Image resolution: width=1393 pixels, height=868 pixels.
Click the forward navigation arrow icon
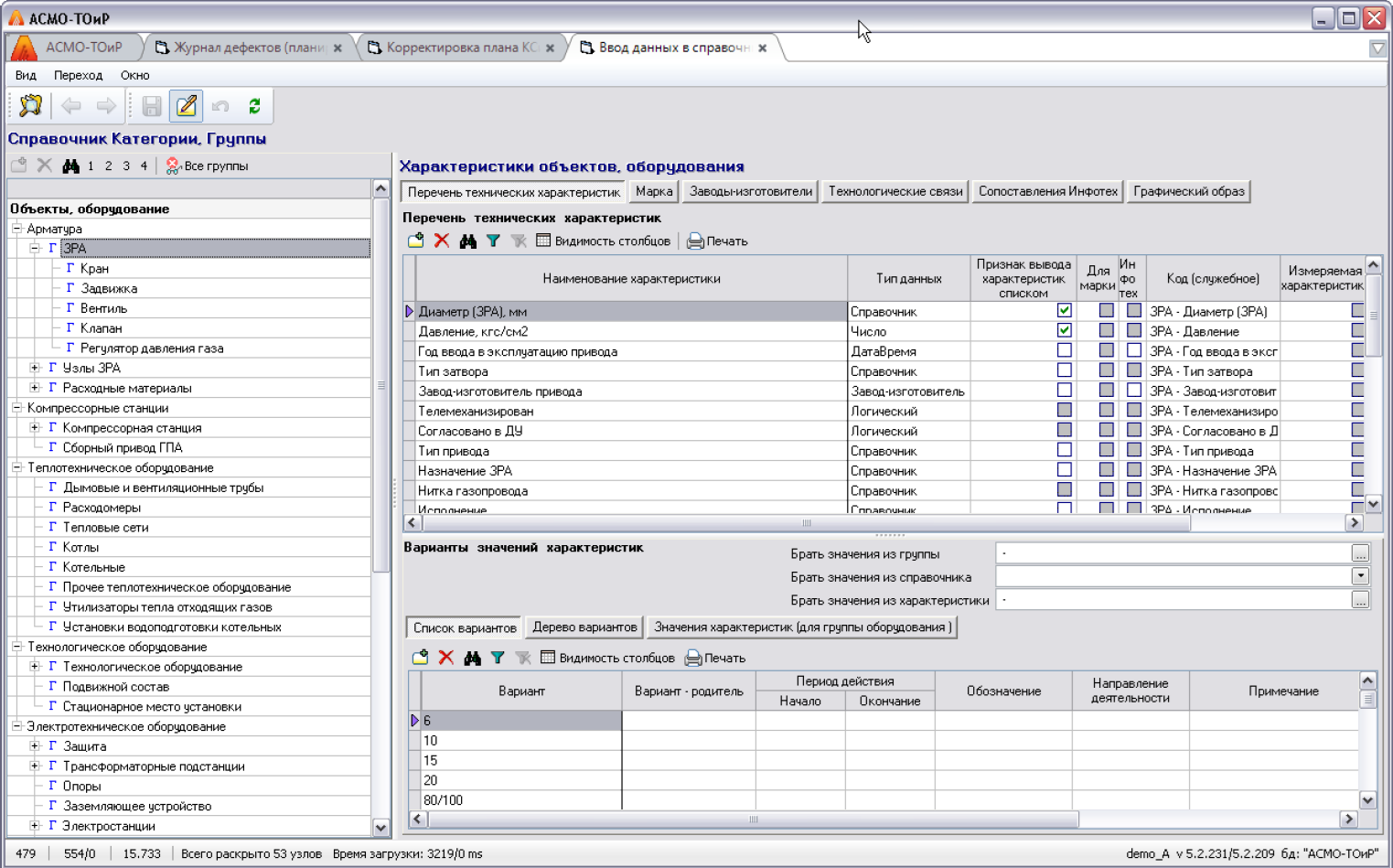[106, 106]
